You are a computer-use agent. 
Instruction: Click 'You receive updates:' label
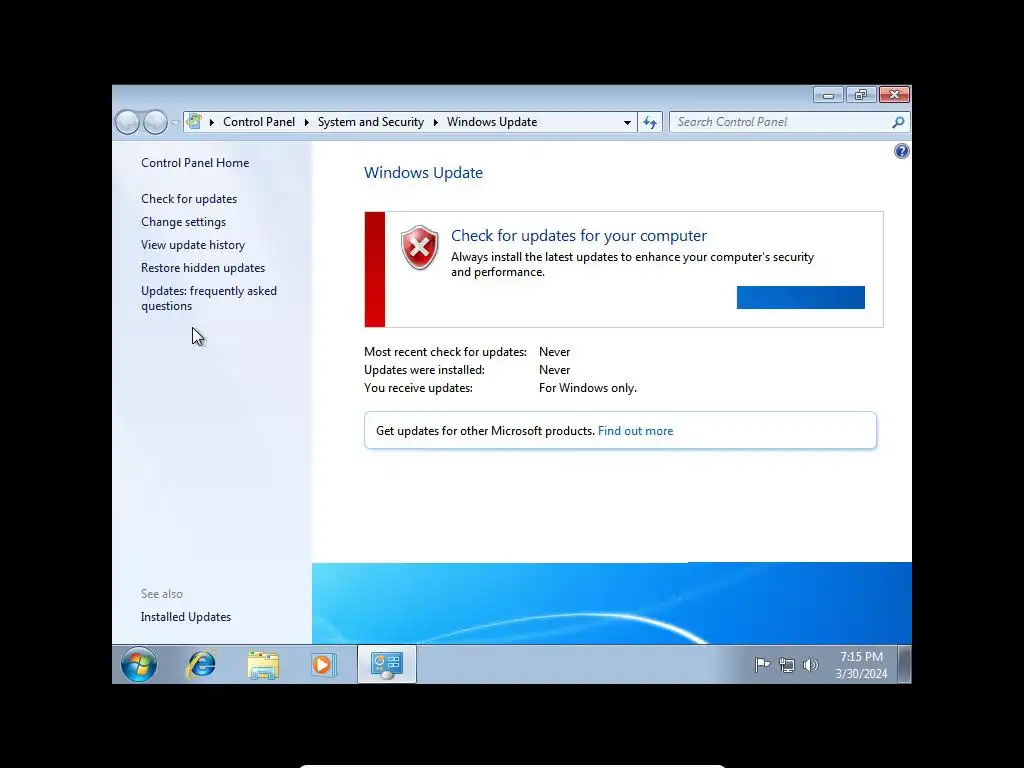point(418,388)
